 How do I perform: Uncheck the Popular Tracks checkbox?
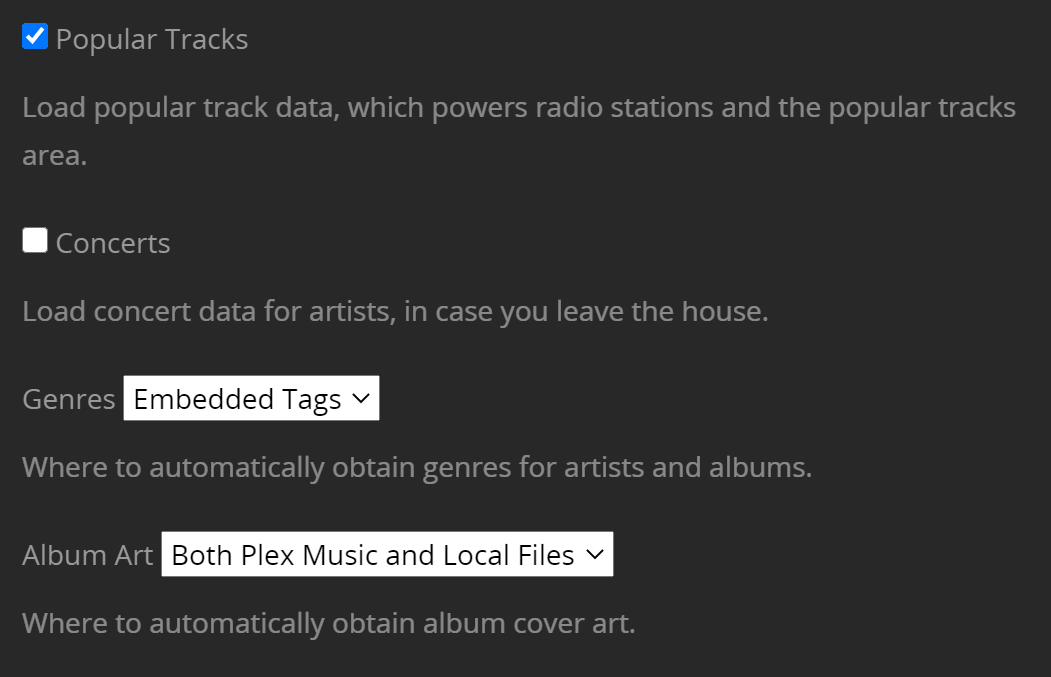pyautogui.click(x=35, y=38)
